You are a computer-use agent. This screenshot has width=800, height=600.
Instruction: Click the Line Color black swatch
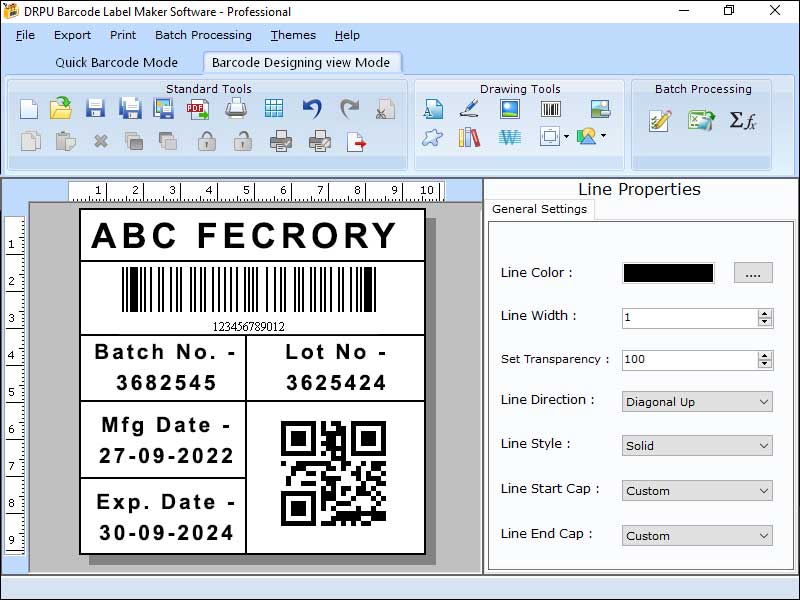click(x=668, y=272)
